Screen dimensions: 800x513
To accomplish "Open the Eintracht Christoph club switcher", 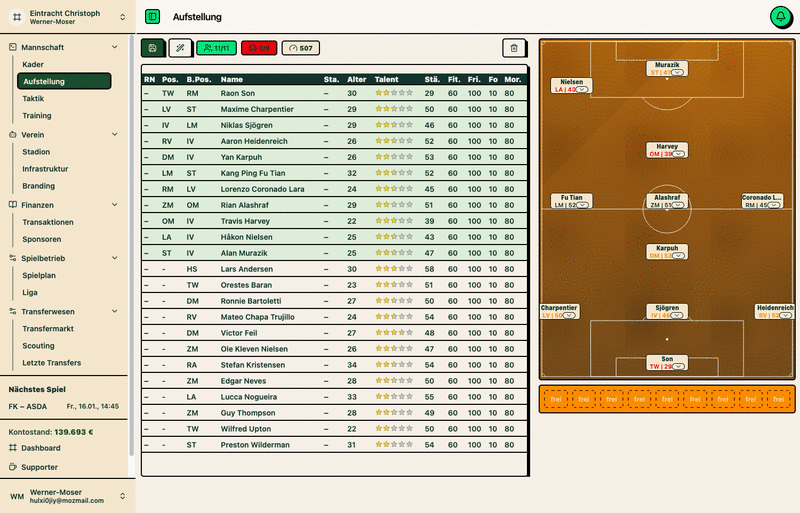I will point(67,17).
